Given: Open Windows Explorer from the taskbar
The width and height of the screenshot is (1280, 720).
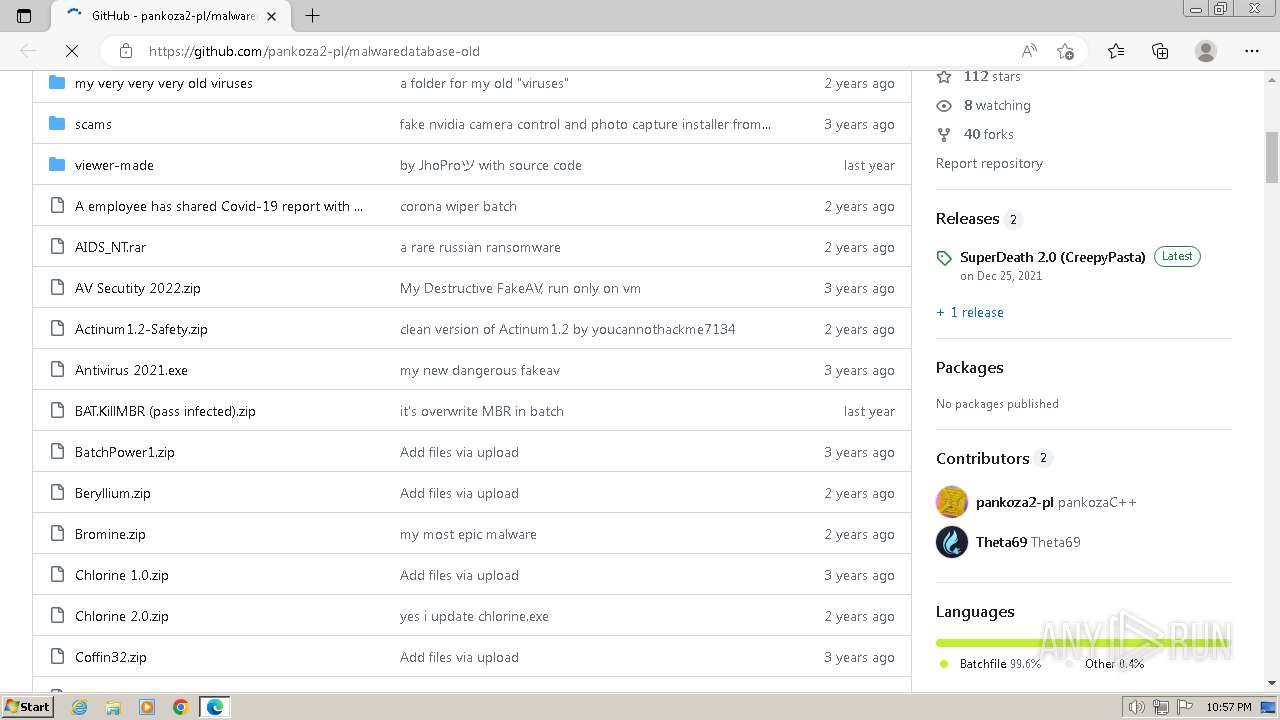Looking at the screenshot, I should (x=113, y=707).
